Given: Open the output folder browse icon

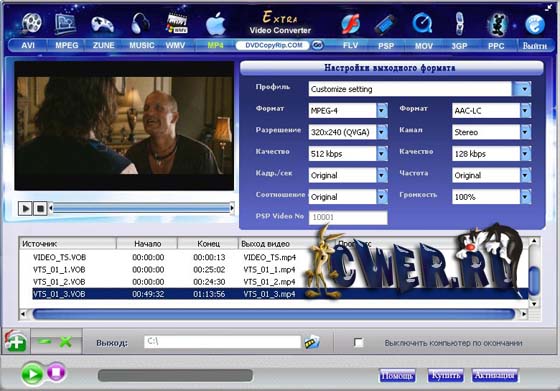Looking at the screenshot, I should click(312, 342).
